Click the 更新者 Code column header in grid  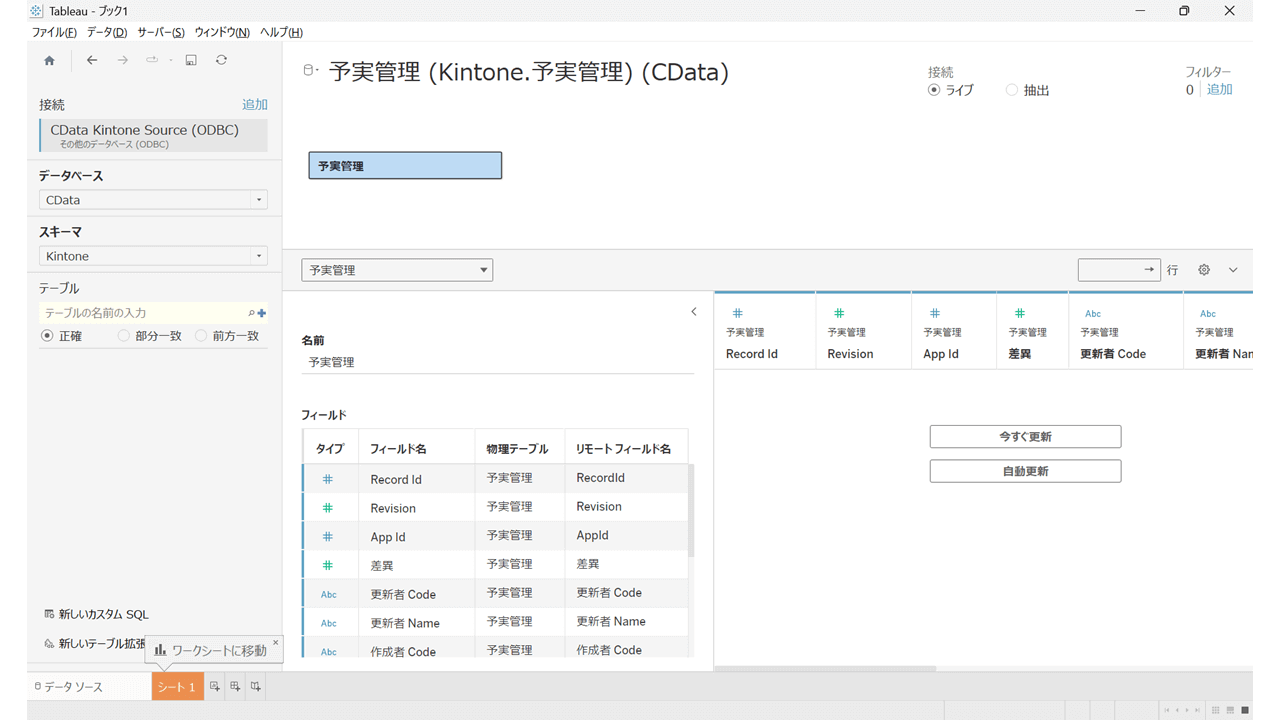[1126, 331]
